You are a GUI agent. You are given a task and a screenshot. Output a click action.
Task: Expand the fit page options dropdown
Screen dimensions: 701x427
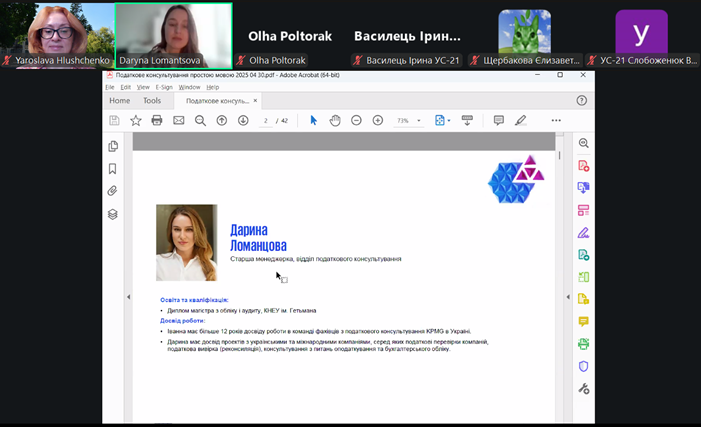[x=450, y=121]
